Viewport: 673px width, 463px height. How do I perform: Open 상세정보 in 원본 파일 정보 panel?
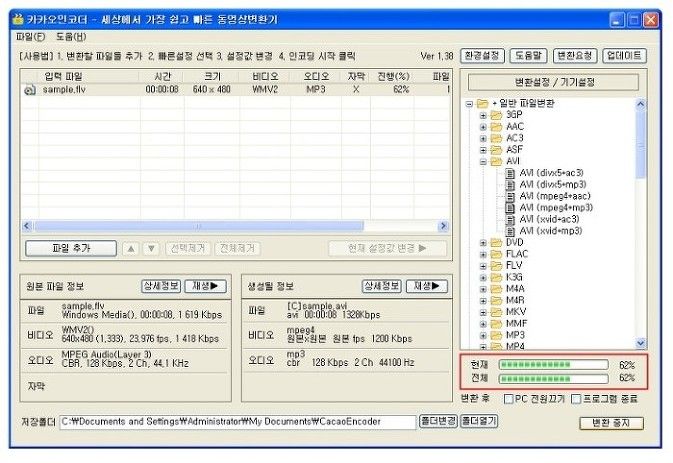161,286
